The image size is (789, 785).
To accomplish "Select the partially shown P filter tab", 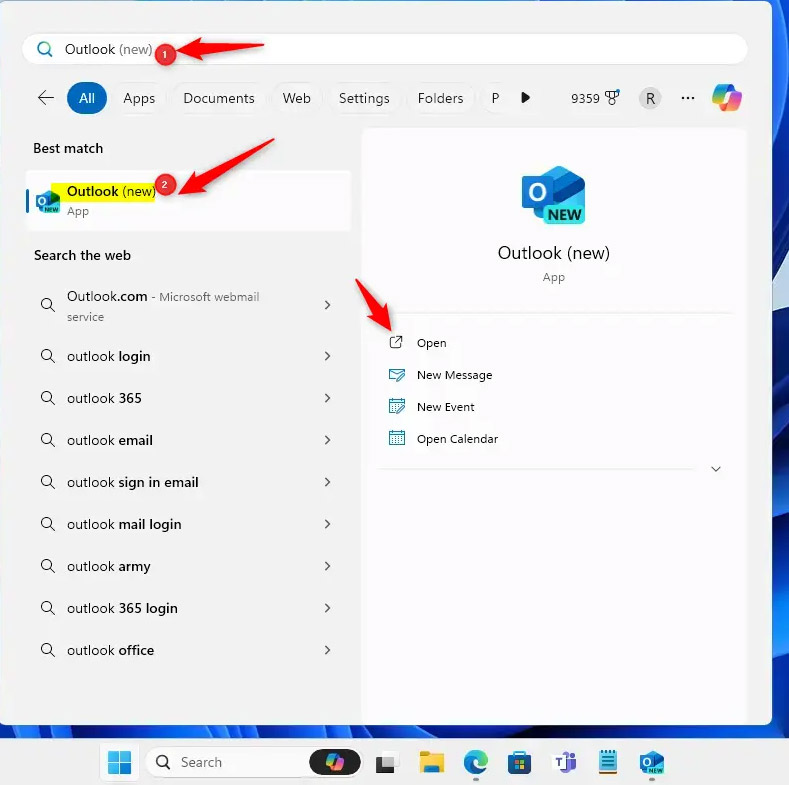I will [495, 98].
